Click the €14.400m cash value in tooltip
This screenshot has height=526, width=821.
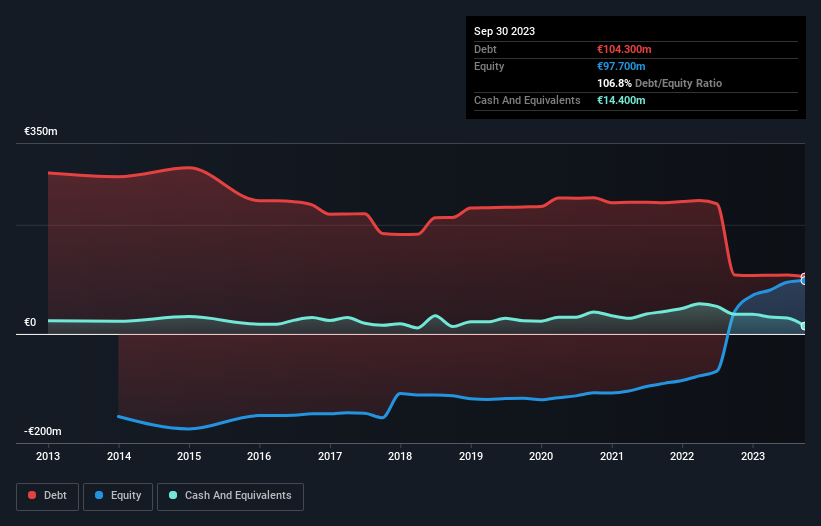[x=621, y=100]
